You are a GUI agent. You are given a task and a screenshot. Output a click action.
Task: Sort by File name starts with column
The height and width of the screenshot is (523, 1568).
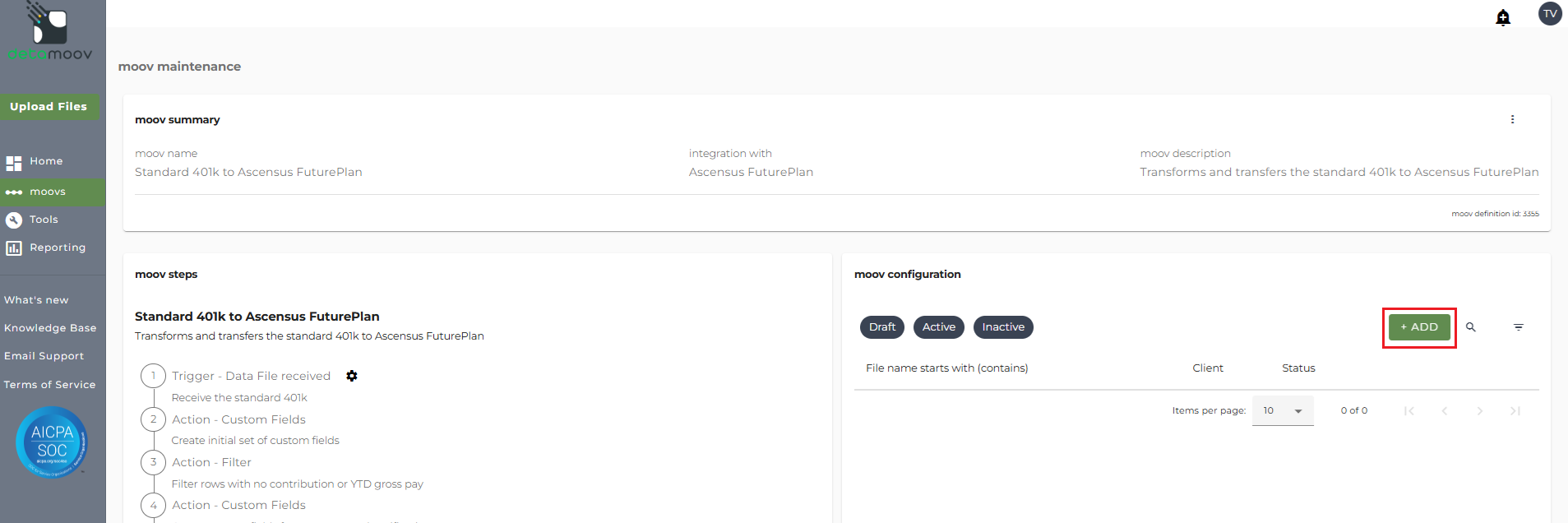[946, 368]
